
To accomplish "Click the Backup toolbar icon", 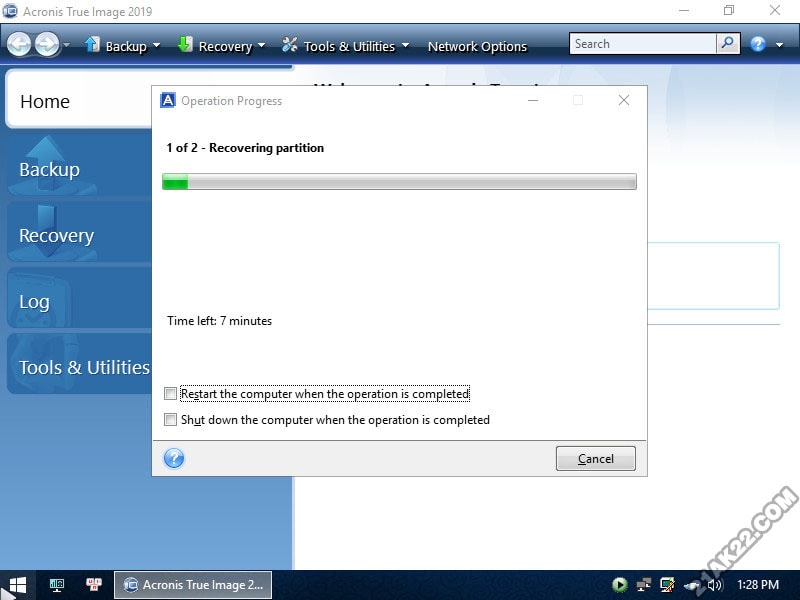I will [92, 44].
